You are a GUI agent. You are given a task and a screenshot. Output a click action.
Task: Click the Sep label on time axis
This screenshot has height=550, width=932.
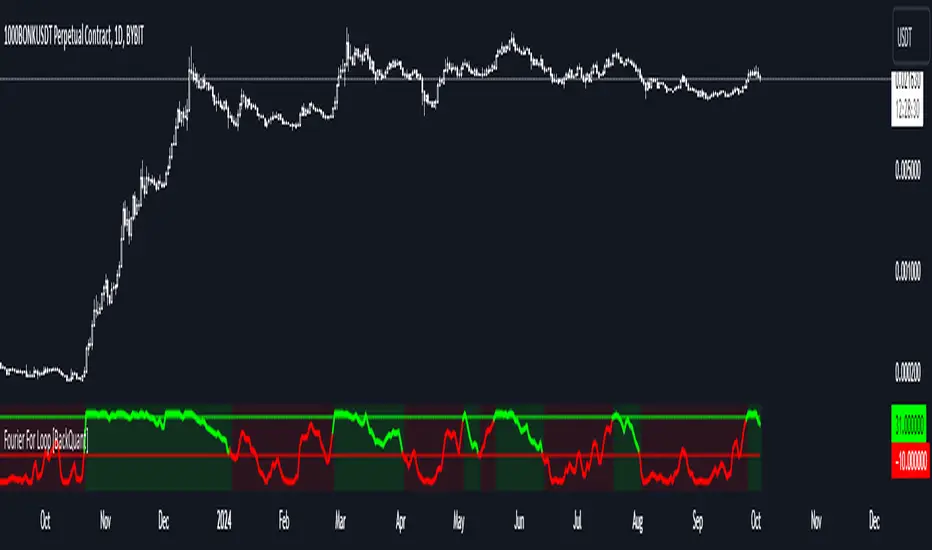tap(698, 521)
